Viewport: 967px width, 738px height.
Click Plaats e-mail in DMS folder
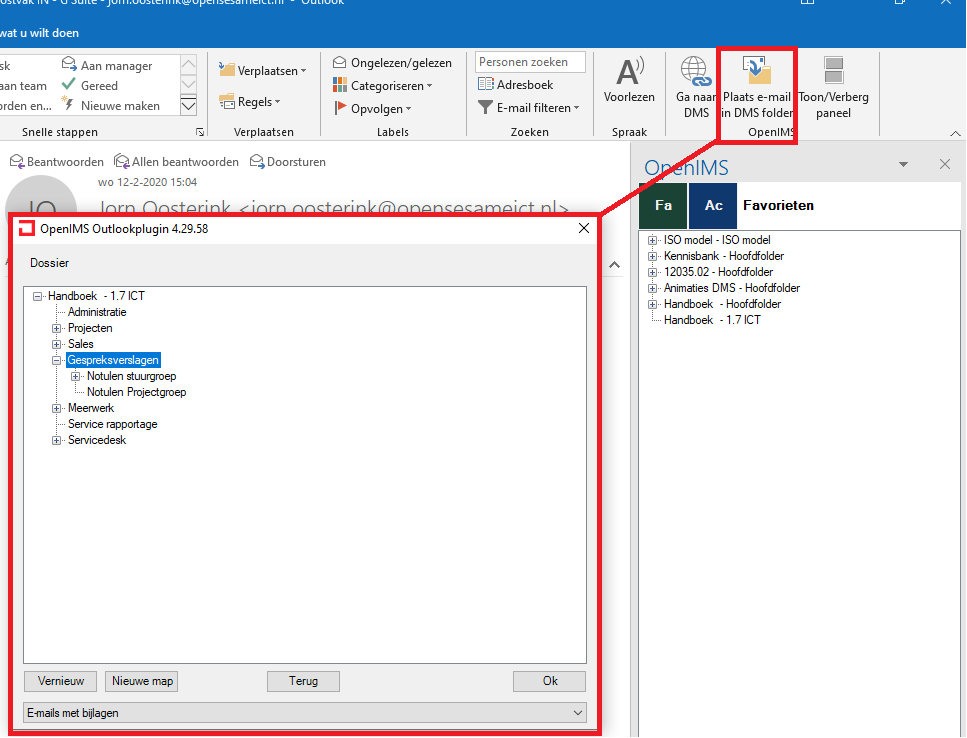[757, 88]
